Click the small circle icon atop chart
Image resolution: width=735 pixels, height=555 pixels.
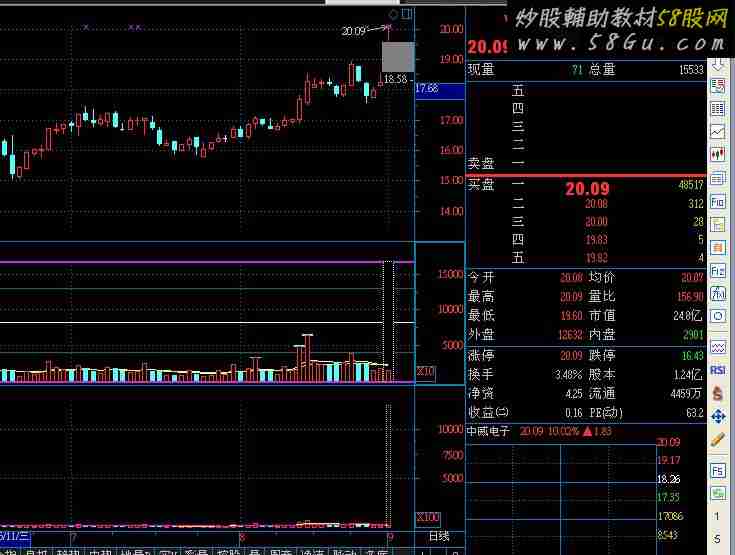click(x=393, y=15)
